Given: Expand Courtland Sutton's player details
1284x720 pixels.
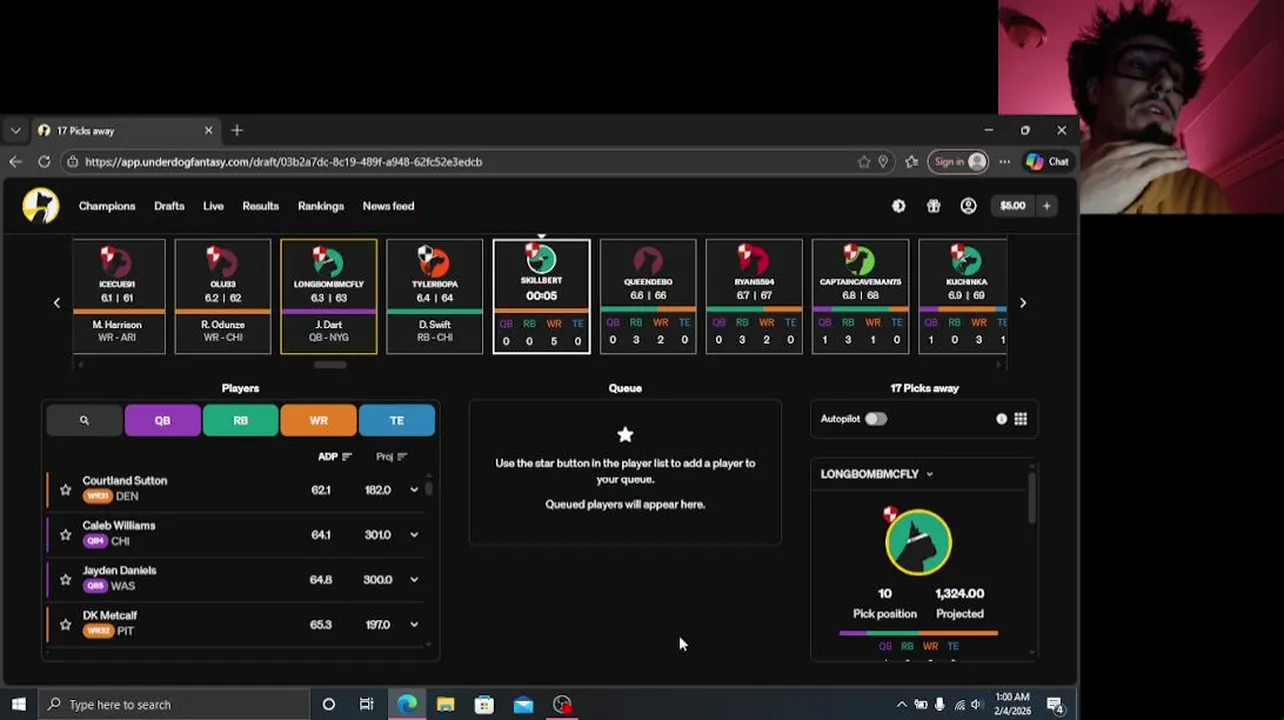Looking at the screenshot, I should pos(414,490).
